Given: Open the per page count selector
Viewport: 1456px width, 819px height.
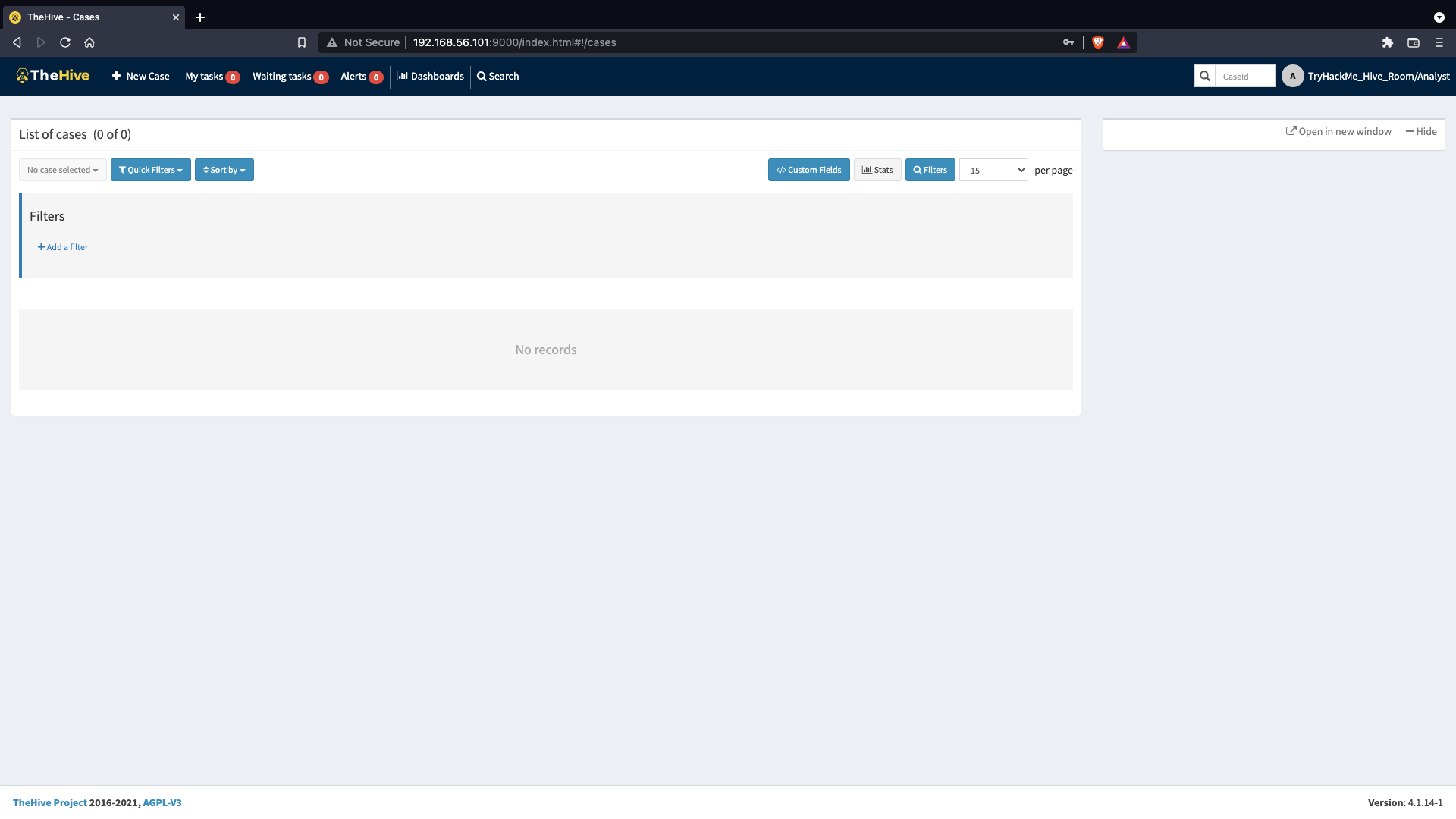Looking at the screenshot, I should pos(993,170).
